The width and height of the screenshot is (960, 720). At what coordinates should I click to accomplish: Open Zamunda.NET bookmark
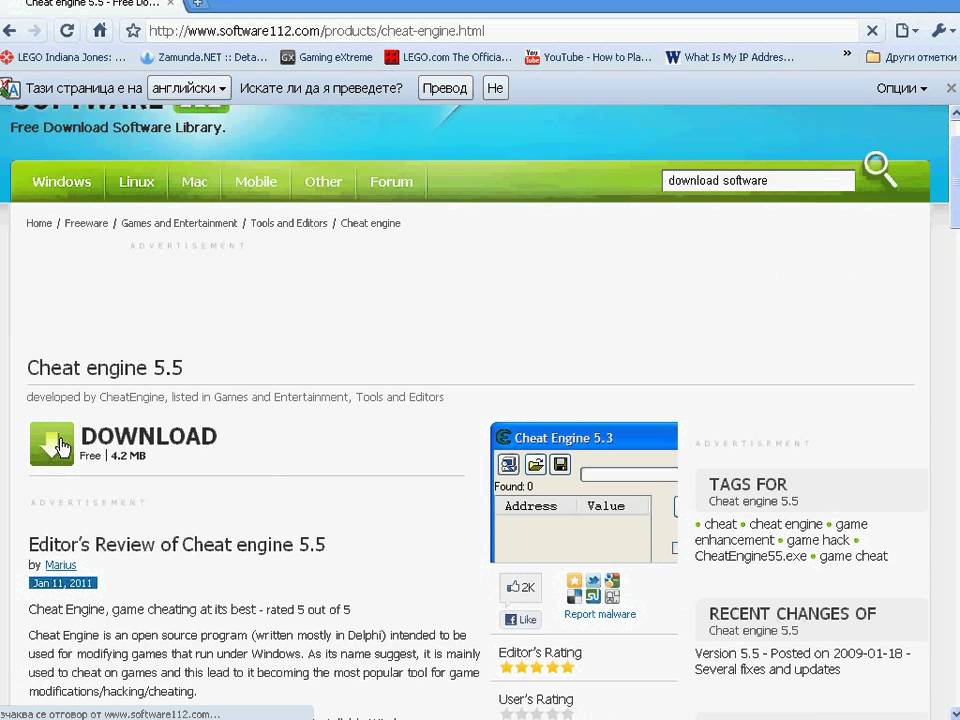point(204,58)
